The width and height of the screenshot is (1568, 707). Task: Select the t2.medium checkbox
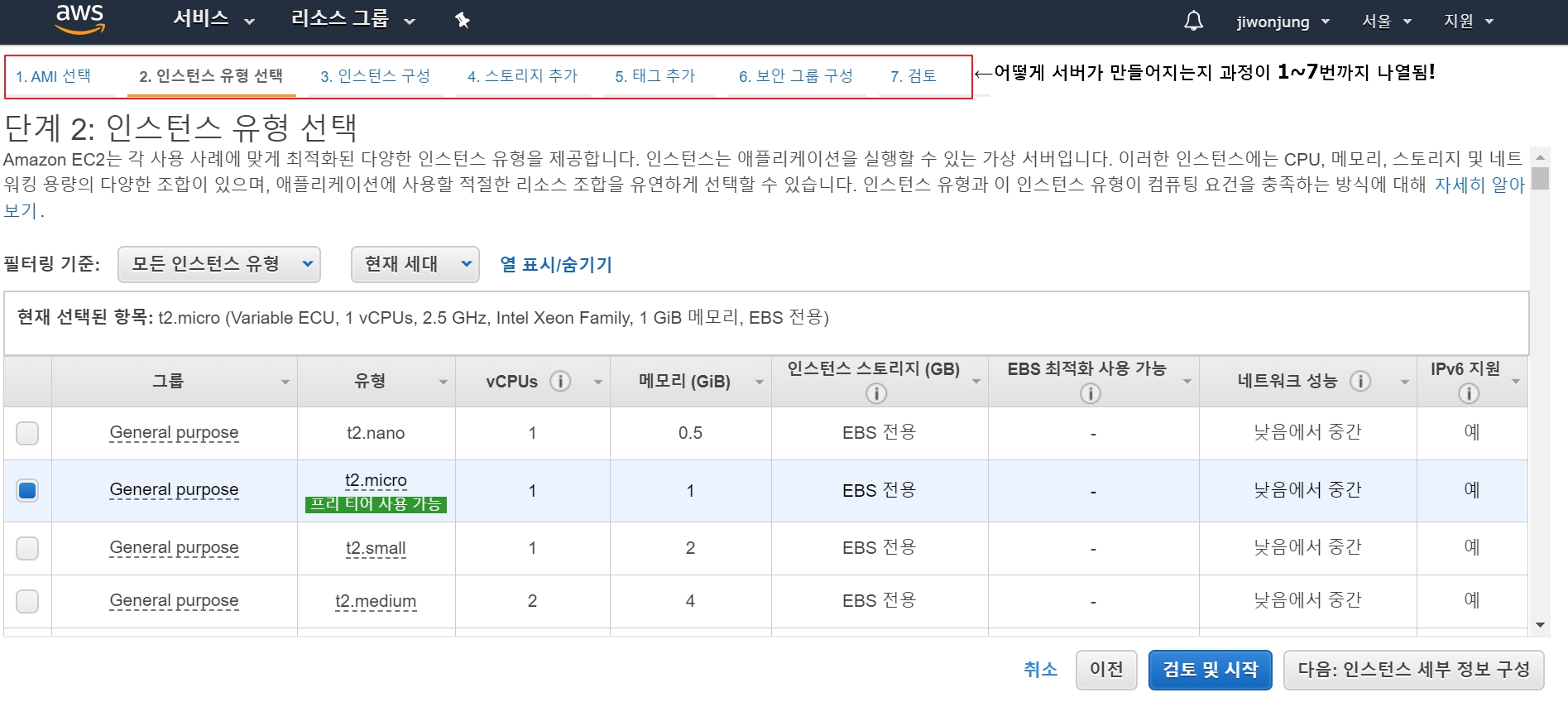pyautogui.click(x=27, y=601)
